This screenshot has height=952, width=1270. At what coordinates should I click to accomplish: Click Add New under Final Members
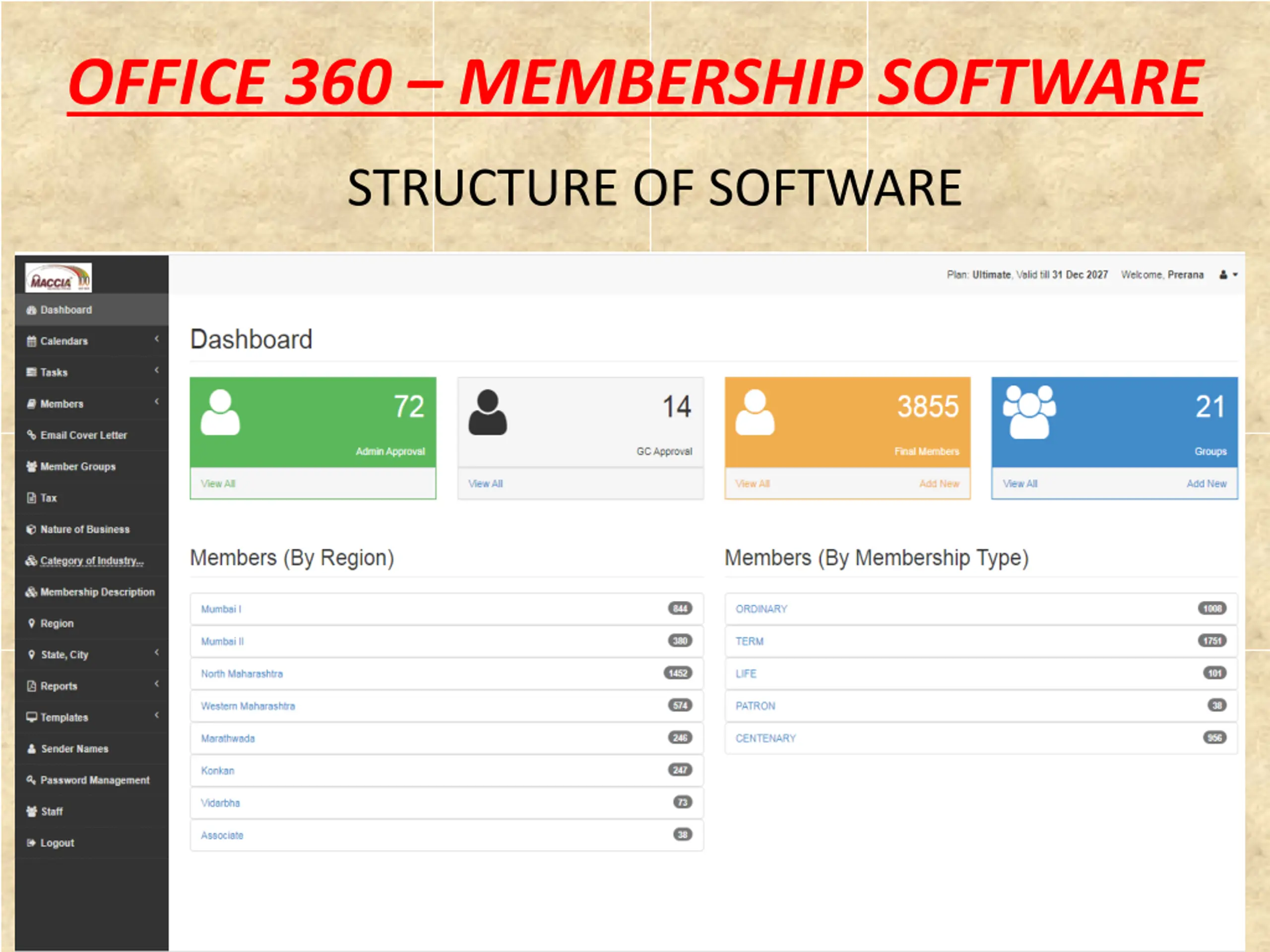[939, 484]
